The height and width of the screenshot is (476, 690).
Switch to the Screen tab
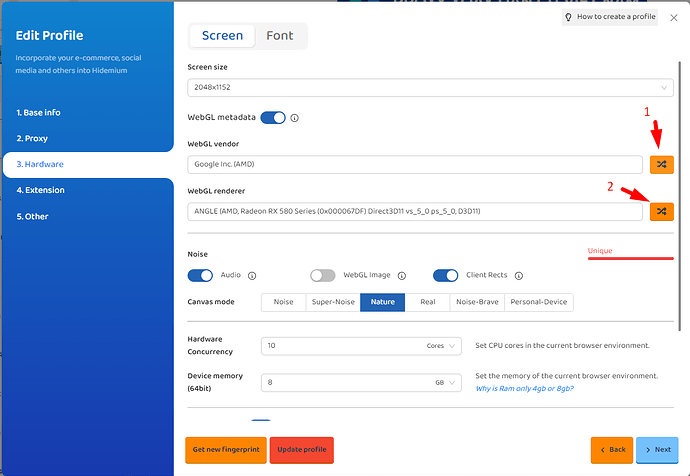pyautogui.click(x=222, y=36)
